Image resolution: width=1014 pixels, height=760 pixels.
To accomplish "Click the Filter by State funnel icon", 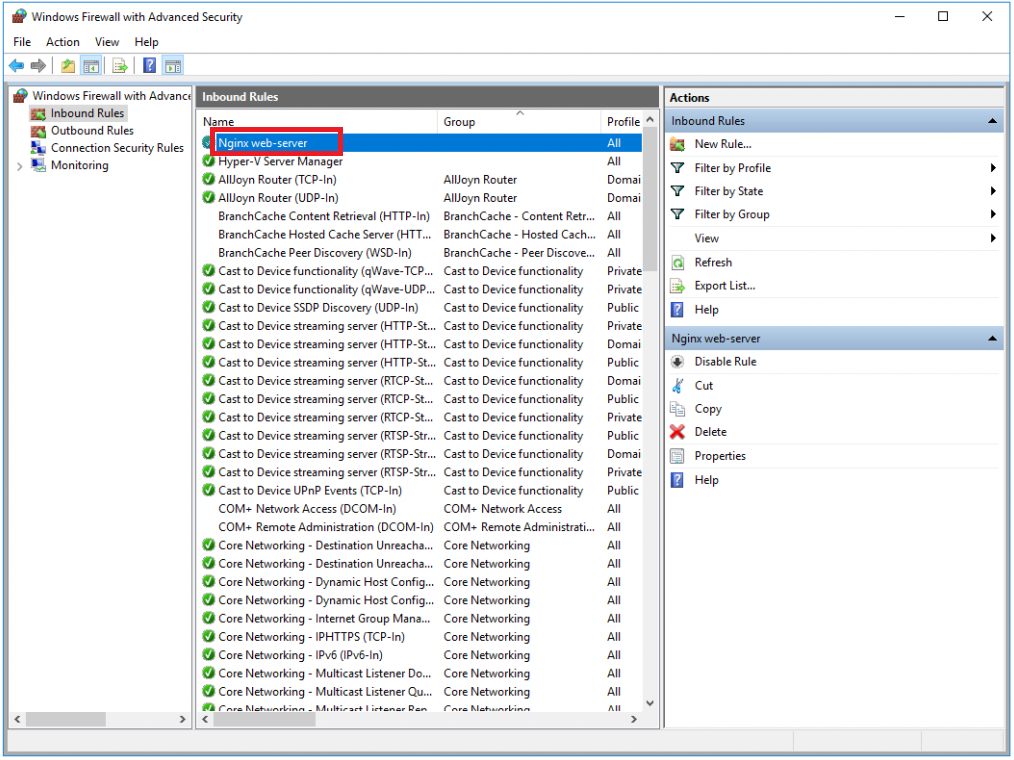I will click(x=677, y=191).
